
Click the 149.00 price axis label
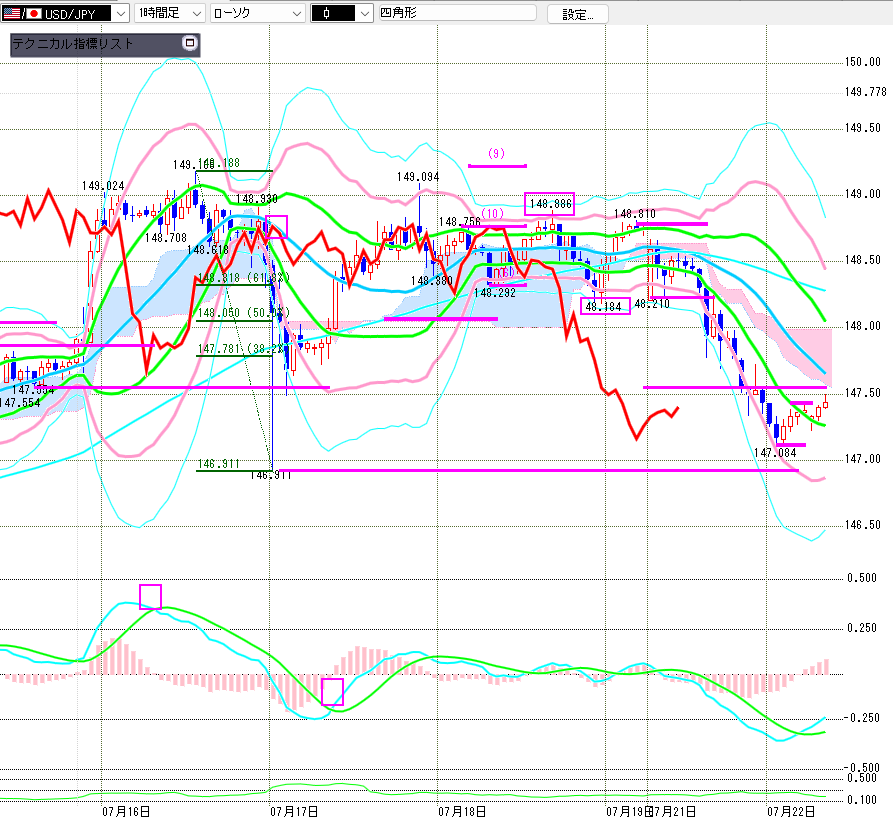(x=862, y=194)
